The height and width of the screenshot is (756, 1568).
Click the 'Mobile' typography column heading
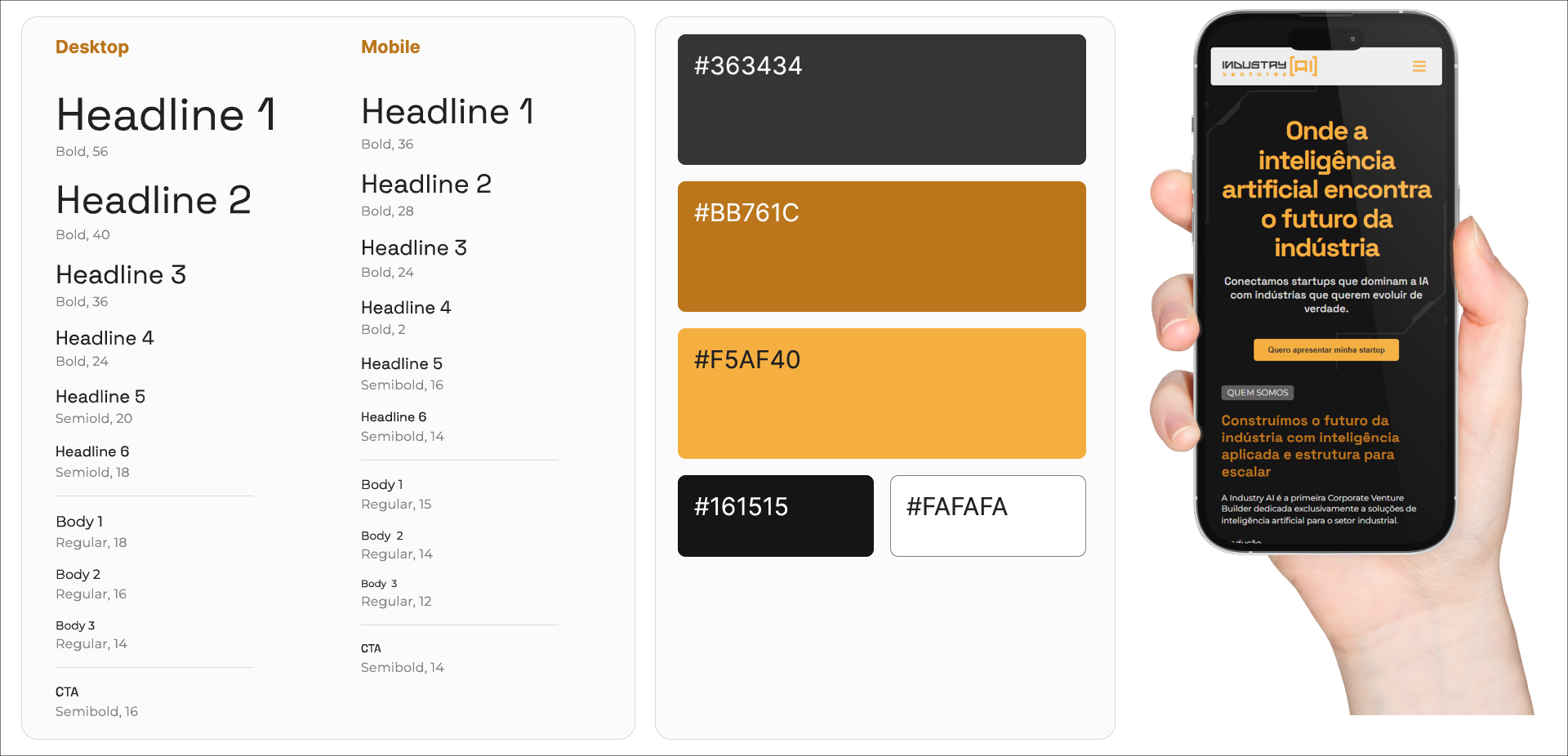[390, 47]
